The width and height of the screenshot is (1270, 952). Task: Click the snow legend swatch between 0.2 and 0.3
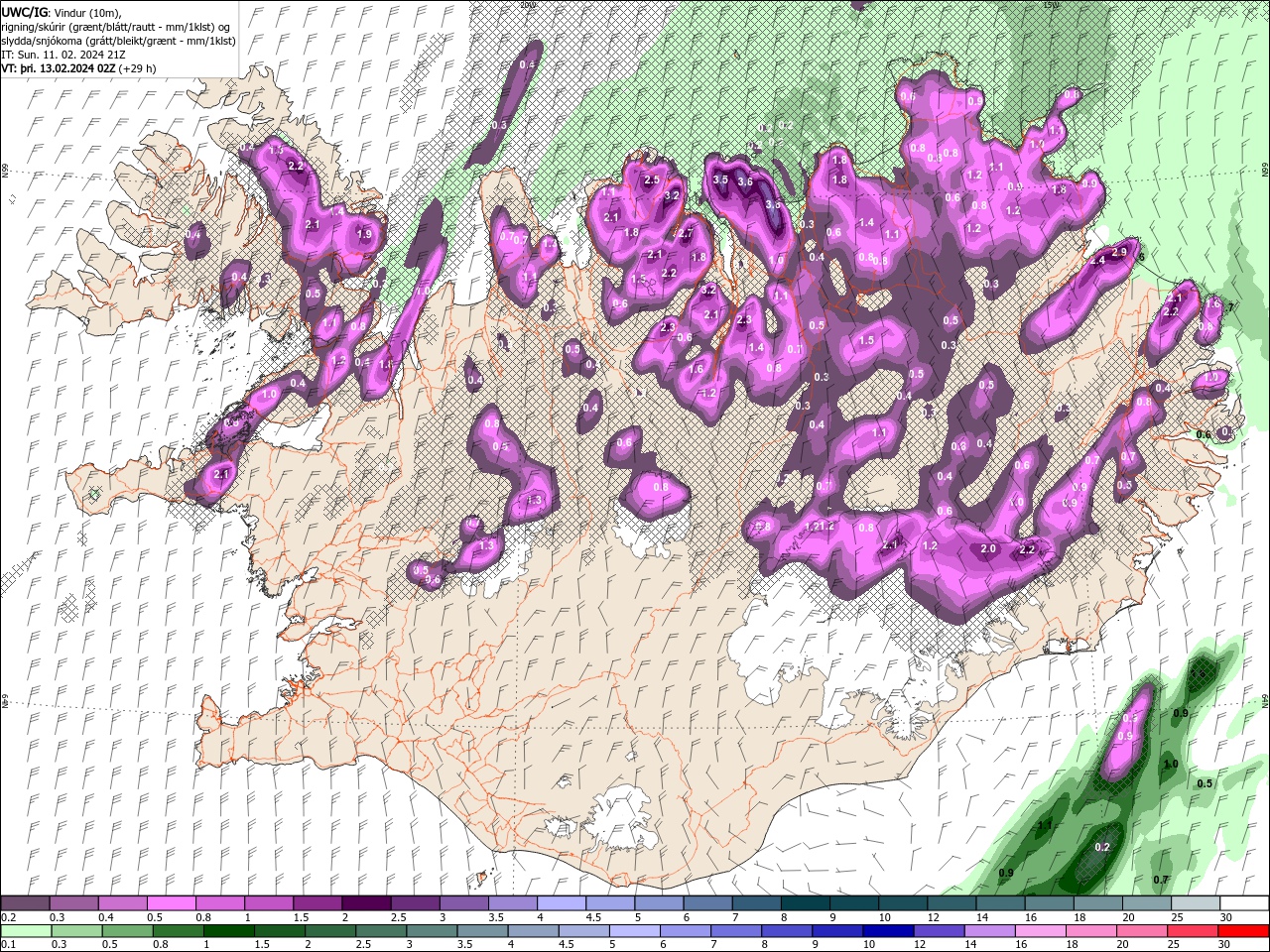[26, 902]
